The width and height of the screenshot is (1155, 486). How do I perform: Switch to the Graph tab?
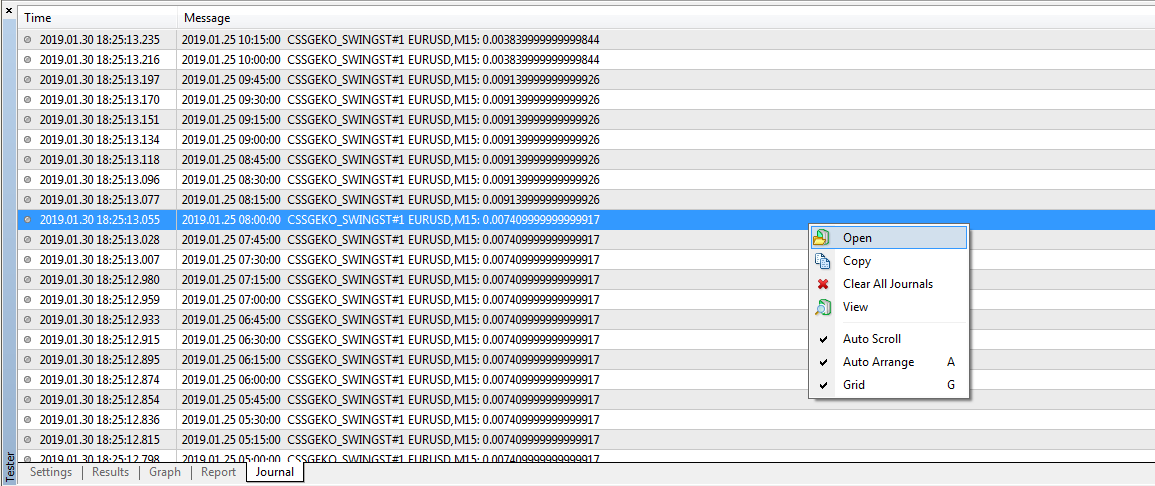pos(165,472)
